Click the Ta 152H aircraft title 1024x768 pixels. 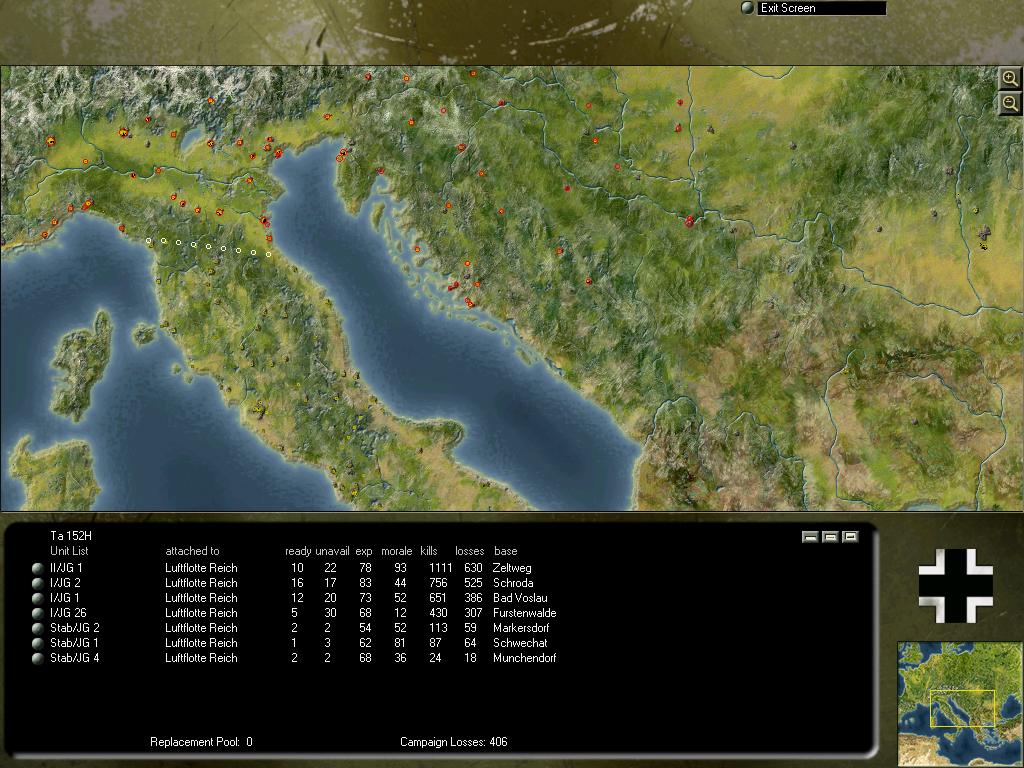71,536
